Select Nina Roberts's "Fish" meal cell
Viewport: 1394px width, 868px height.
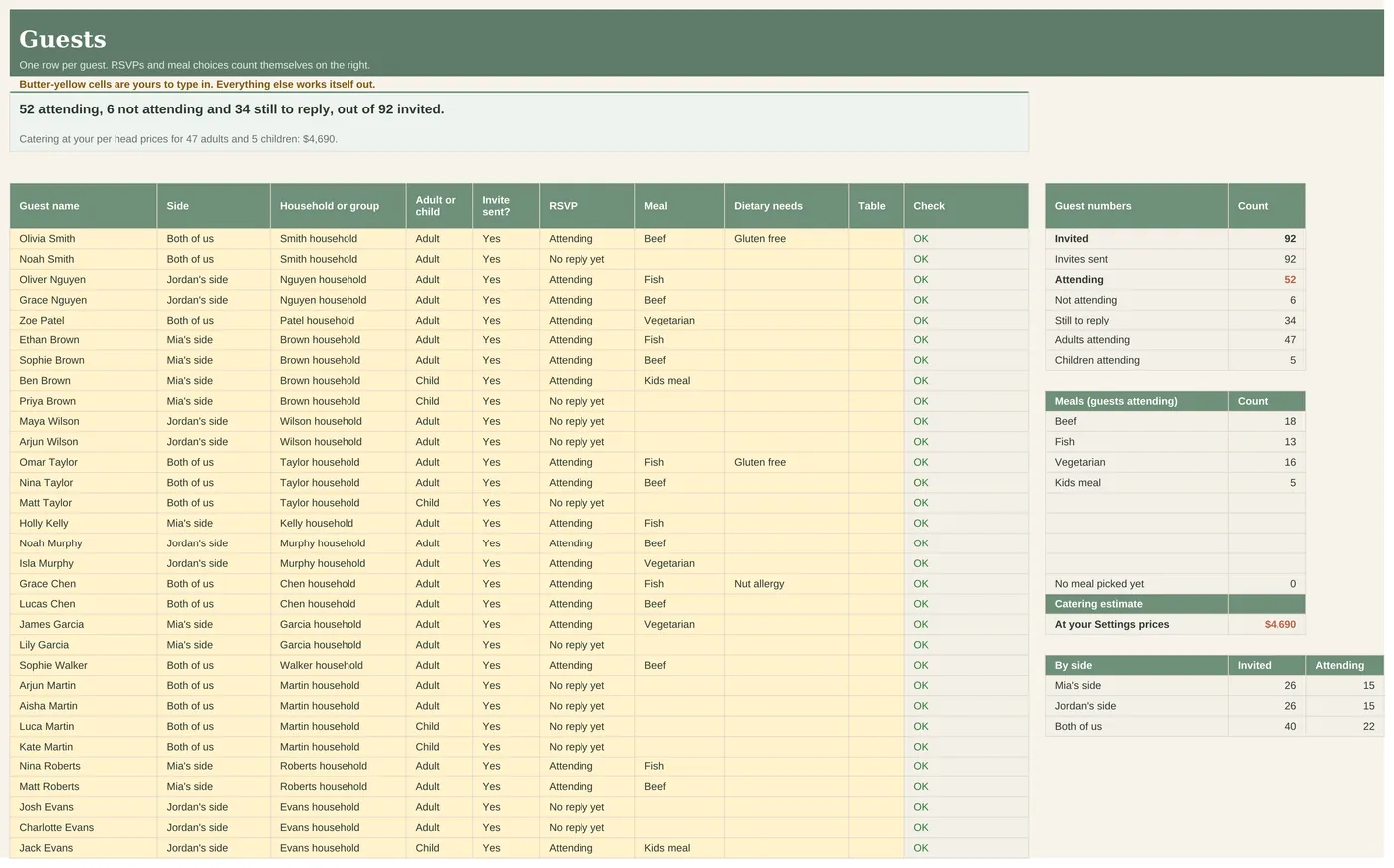[680, 766]
